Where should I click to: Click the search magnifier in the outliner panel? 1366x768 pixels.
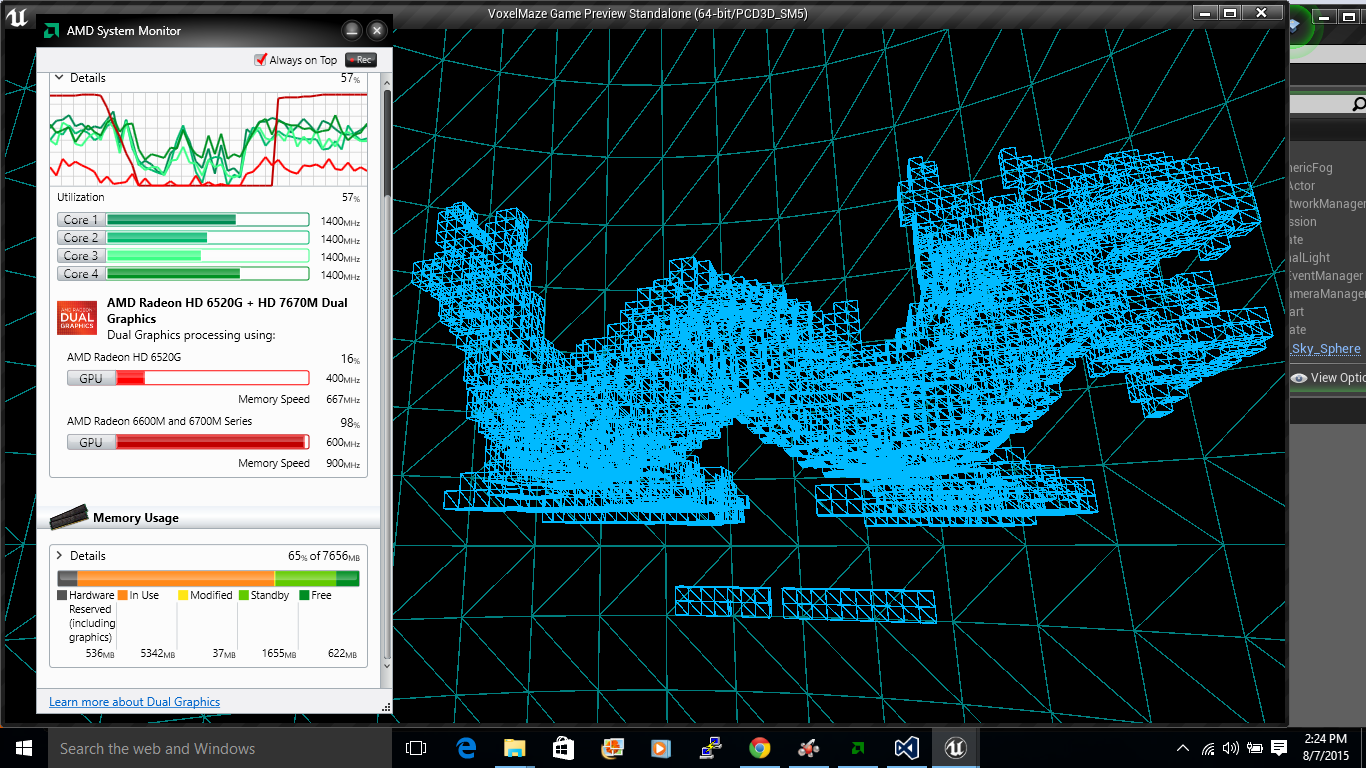click(x=1358, y=104)
